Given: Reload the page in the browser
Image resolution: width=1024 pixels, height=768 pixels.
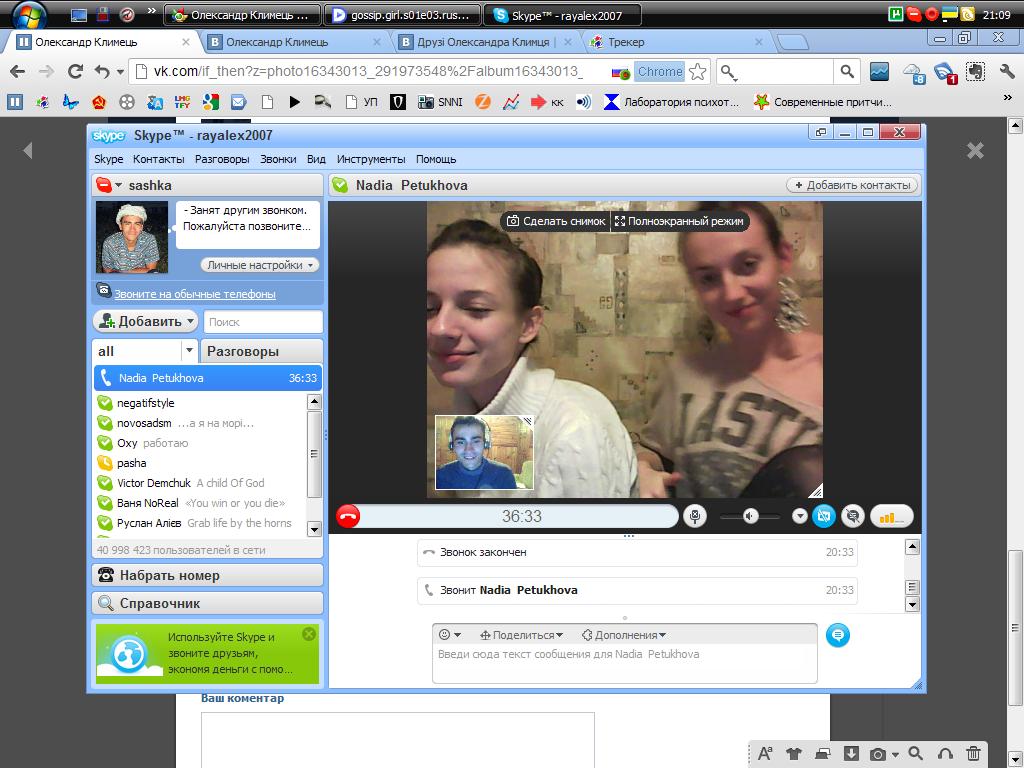Looking at the screenshot, I should [75, 71].
